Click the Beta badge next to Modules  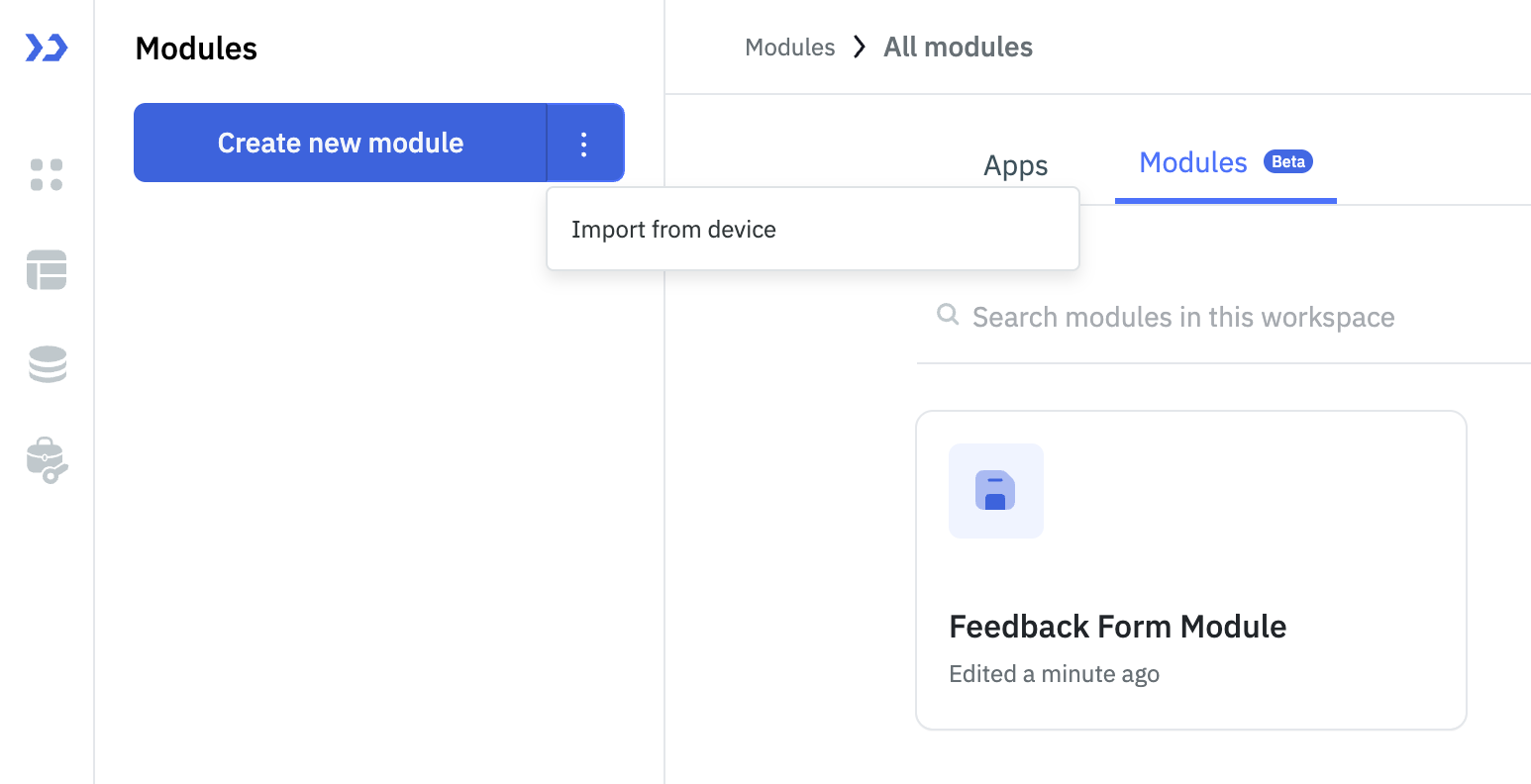click(1287, 161)
